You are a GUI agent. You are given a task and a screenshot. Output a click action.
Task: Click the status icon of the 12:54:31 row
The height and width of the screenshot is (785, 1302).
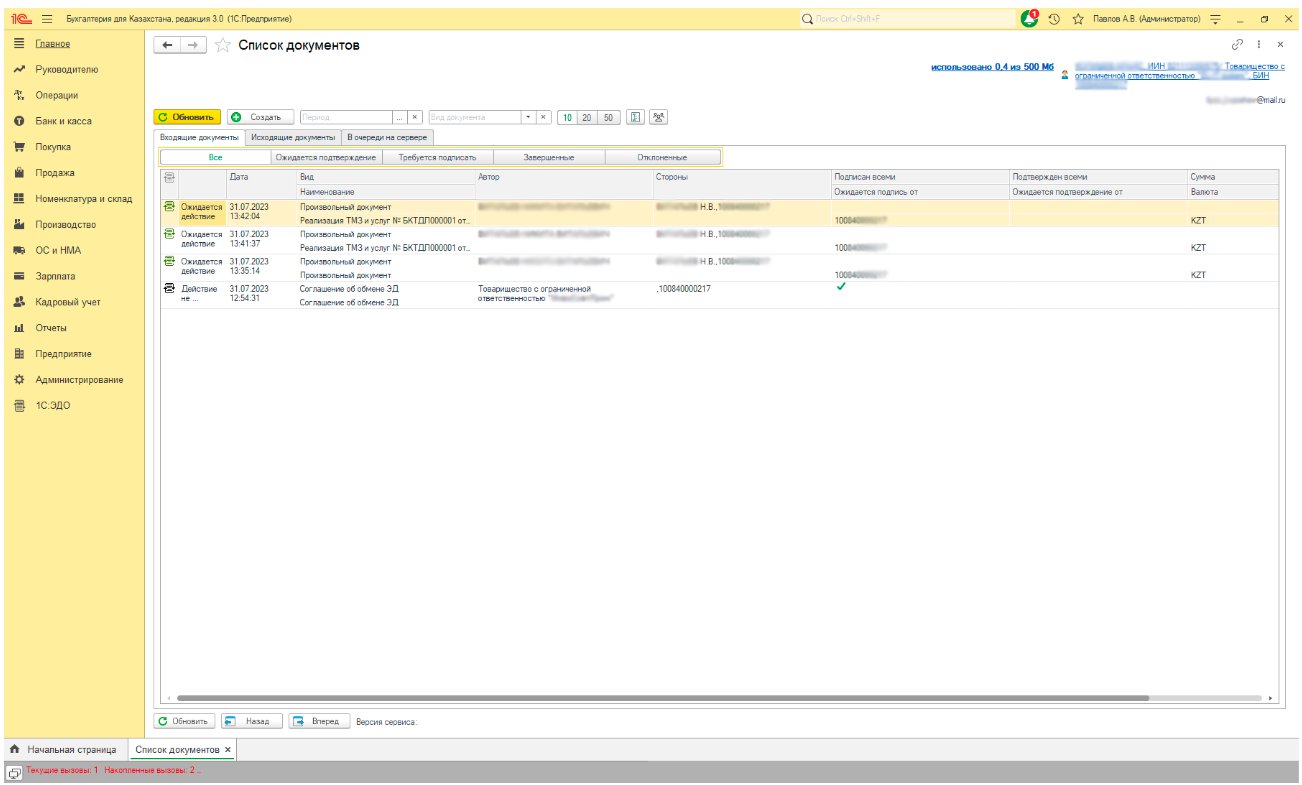coord(170,288)
